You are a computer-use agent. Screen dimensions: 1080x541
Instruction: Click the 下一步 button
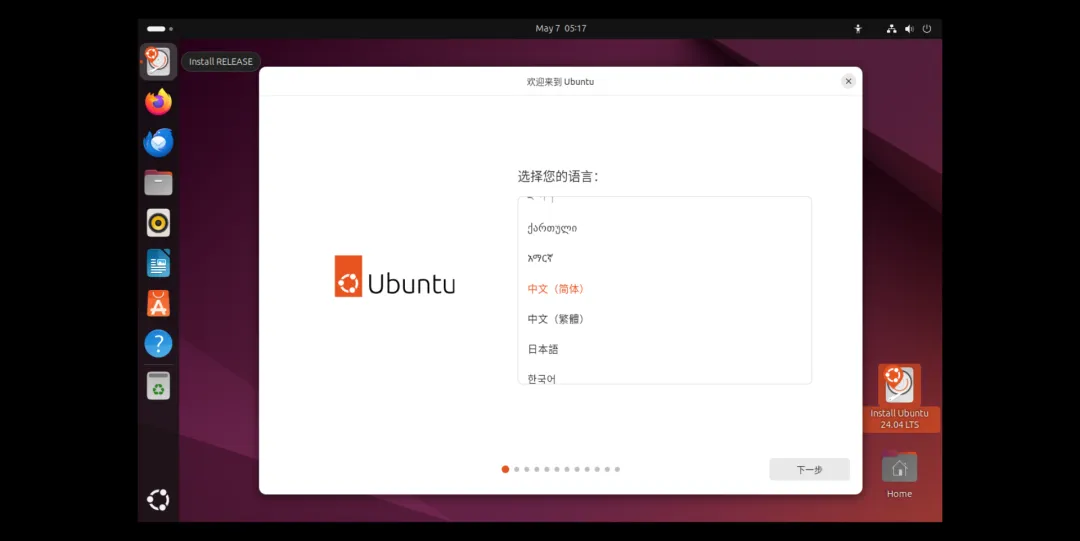click(x=809, y=469)
